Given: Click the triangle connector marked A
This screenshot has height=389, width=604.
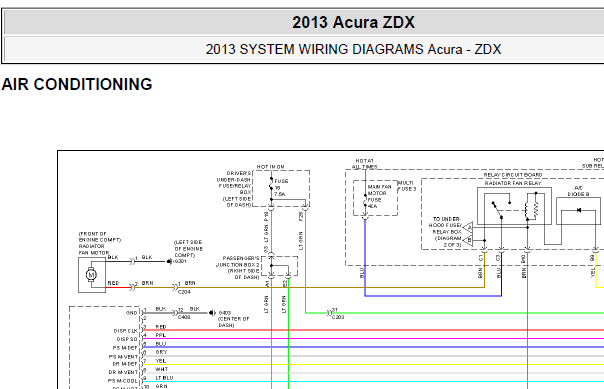Looking at the screenshot, I should point(468,228).
